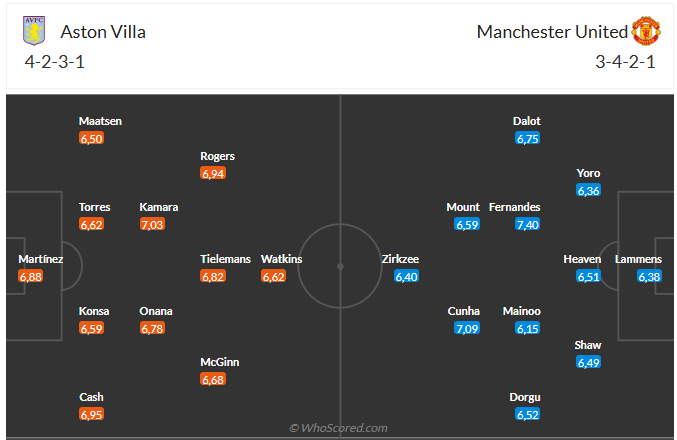Viewport: 677px width, 440px height.
Task: Select player Zirkzee on the pitch
Action: coord(400,259)
